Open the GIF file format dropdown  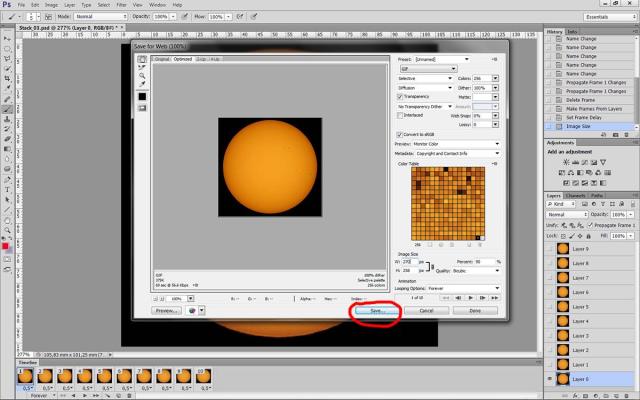coord(425,69)
